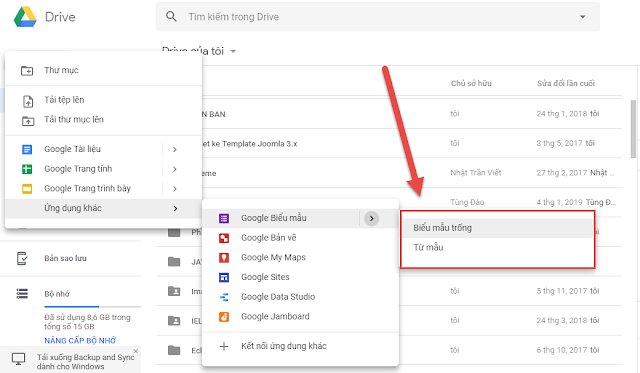Open the search options dropdown arrow

[x=582, y=17]
